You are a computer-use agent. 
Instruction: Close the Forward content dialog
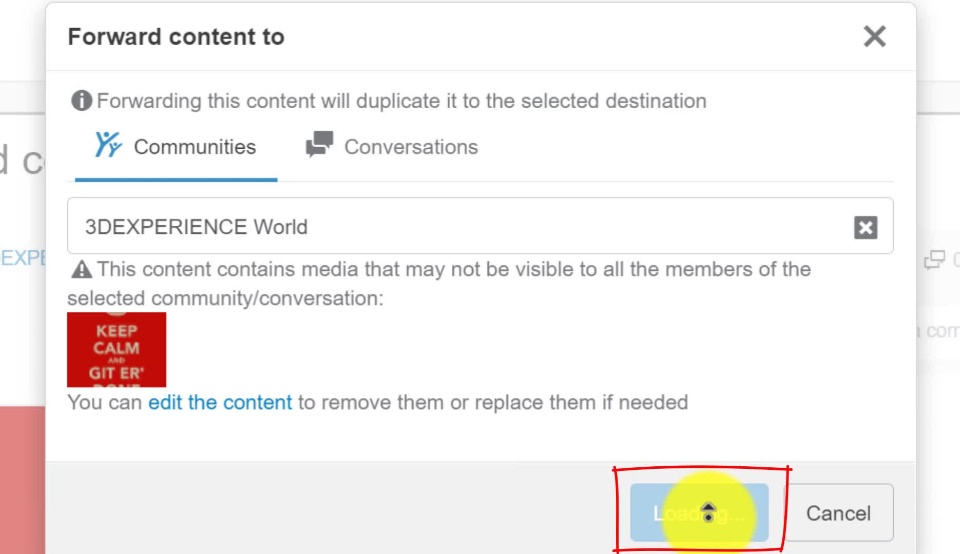(x=874, y=37)
